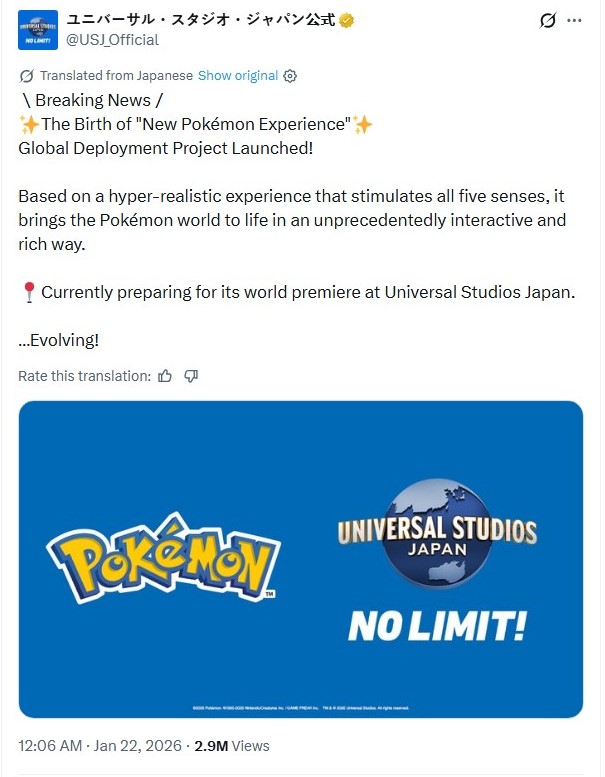The height and width of the screenshot is (777, 605).
Task: Click the gold verified badge
Action: (x=346, y=20)
